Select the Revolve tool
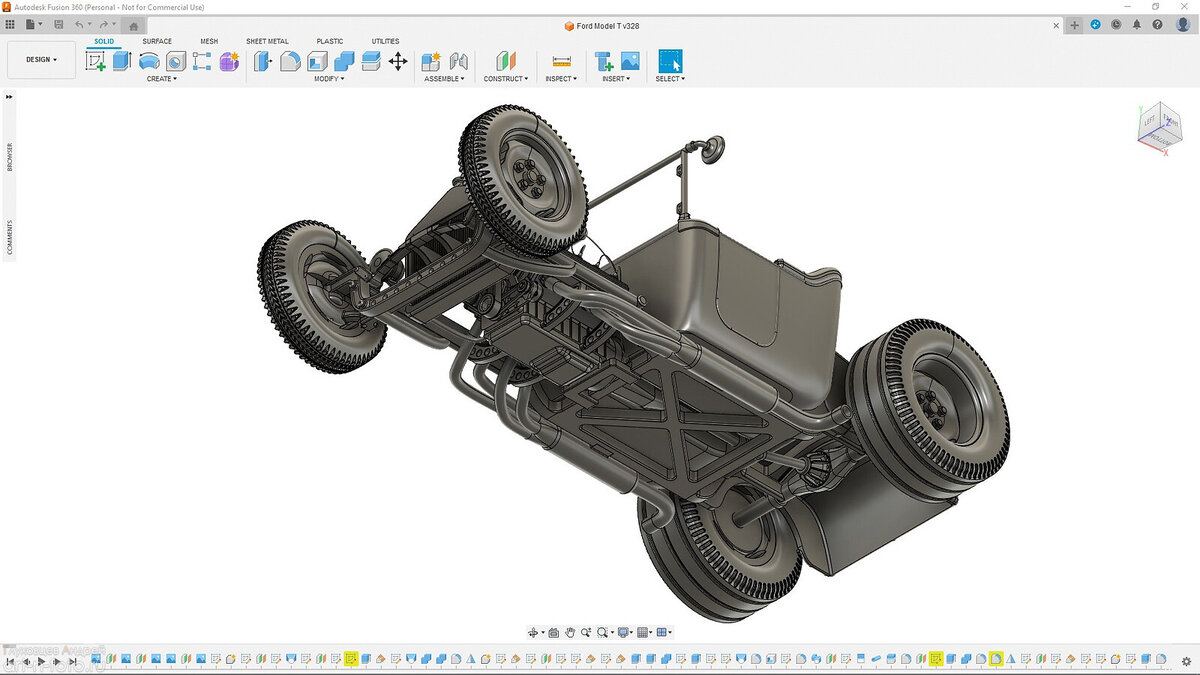This screenshot has width=1200, height=675. (x=149, y=61)
